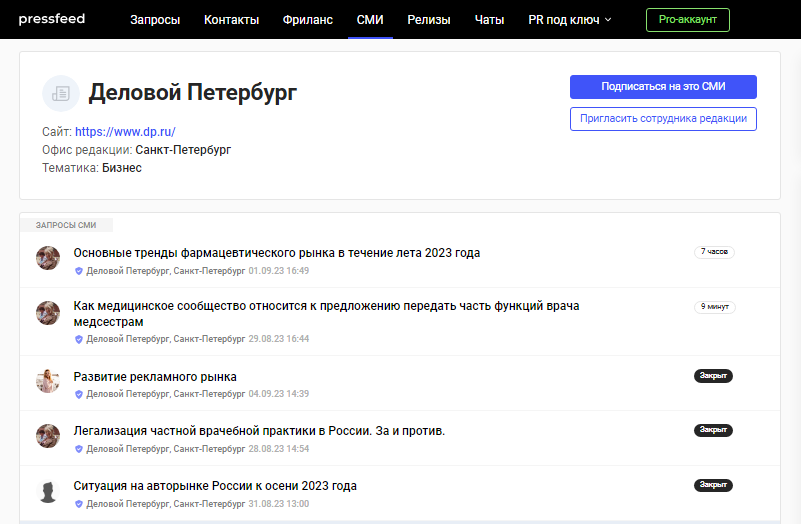The image size is (801, 524).
Task: Go to the Фриланс section
Action: coord(308,20)
